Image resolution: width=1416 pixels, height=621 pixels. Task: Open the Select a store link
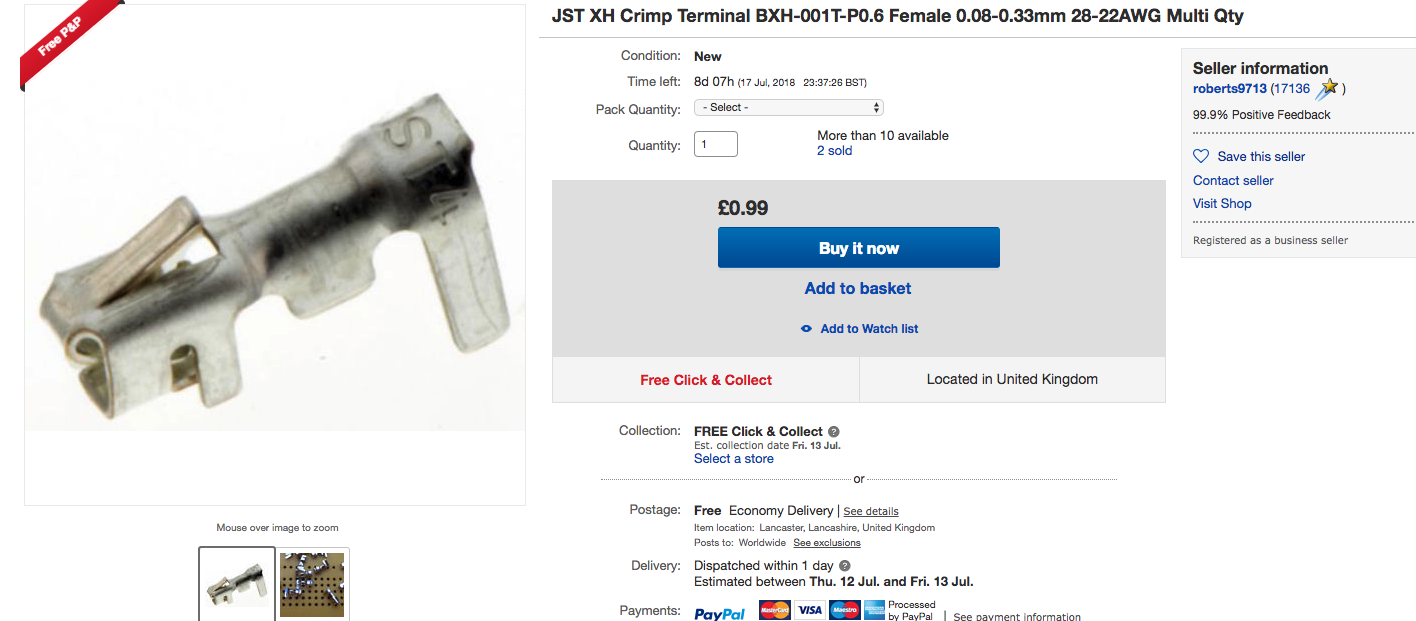(x=734, y=458)
